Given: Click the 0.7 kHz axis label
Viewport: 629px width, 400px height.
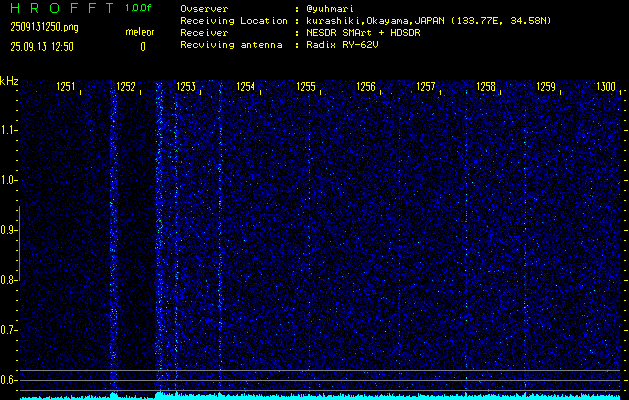Looking at the screenshot, I should coord(7,330).
